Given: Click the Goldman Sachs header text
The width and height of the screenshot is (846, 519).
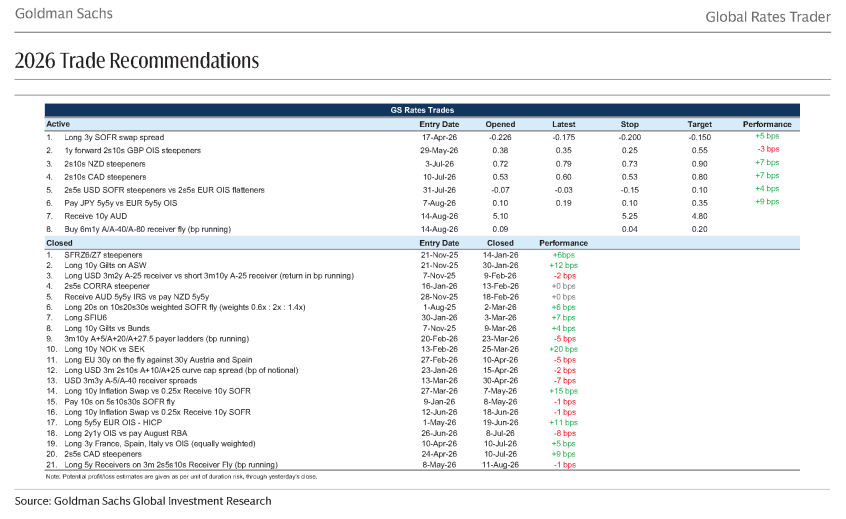Looking at the screenshot, I should click(x=64, y=13).
